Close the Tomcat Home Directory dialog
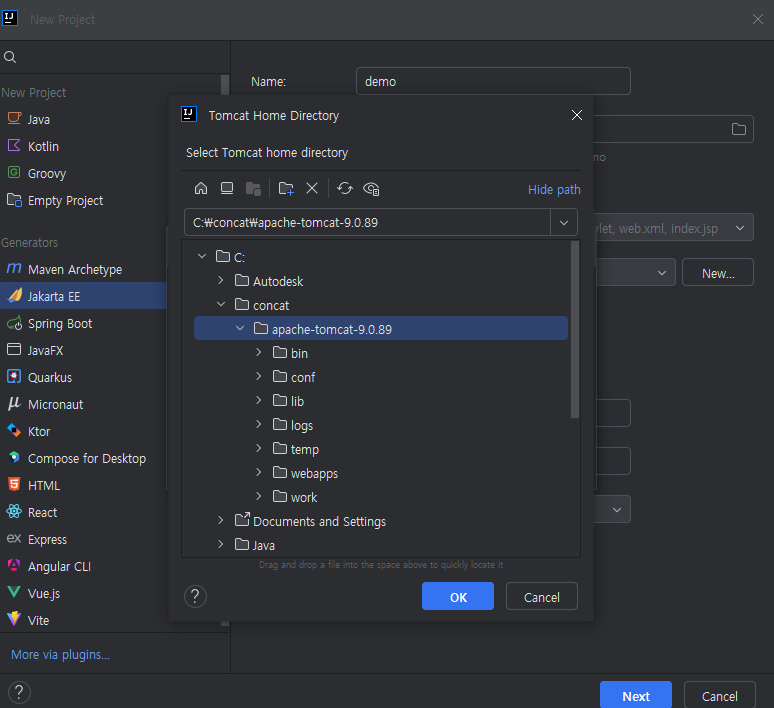The height and width of the screenshot is (708, 774). (x=577, y=115)
